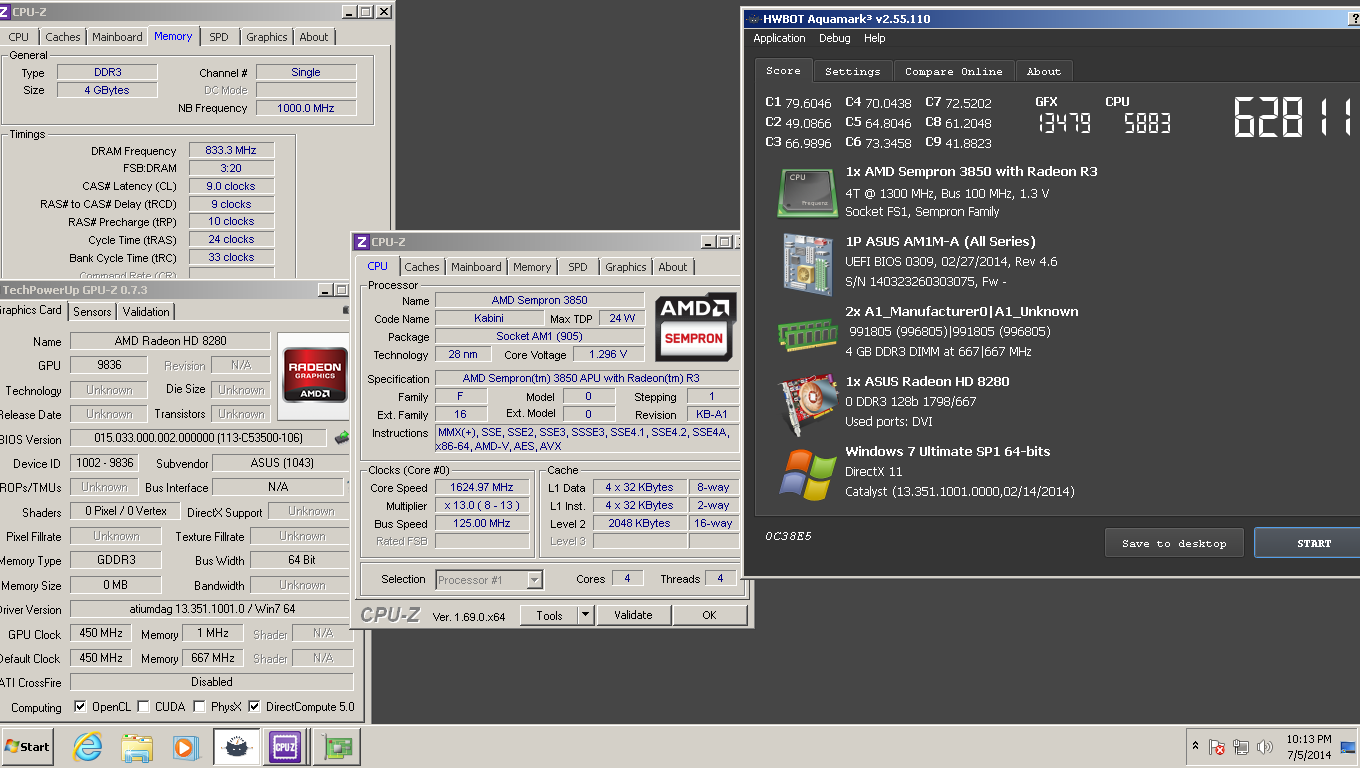Open Windows Explorer folder on taskbar

137,747
